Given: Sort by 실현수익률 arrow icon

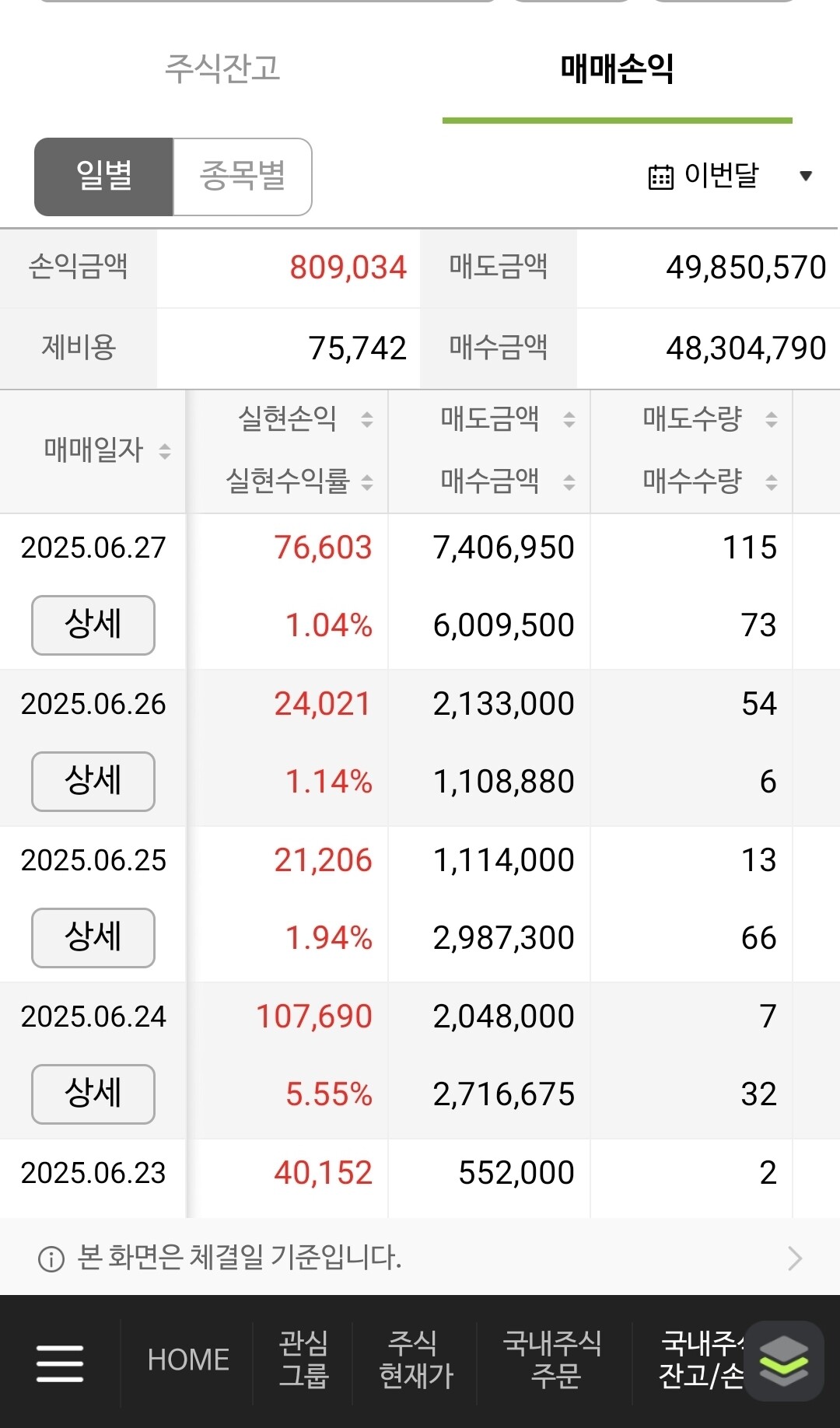Looking at the screenshot, I should 367,482.
